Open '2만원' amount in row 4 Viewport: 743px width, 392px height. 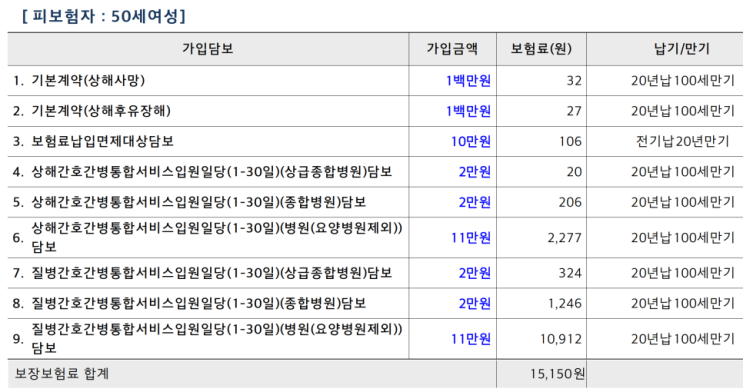coord(474,172)
